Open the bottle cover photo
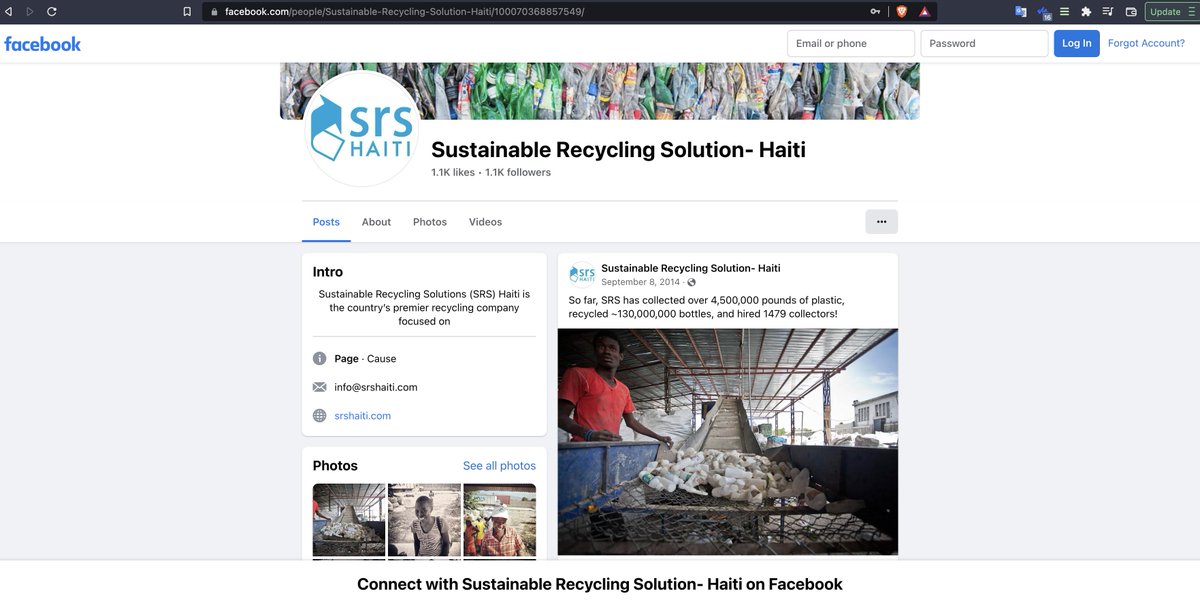 click(600, 91)
